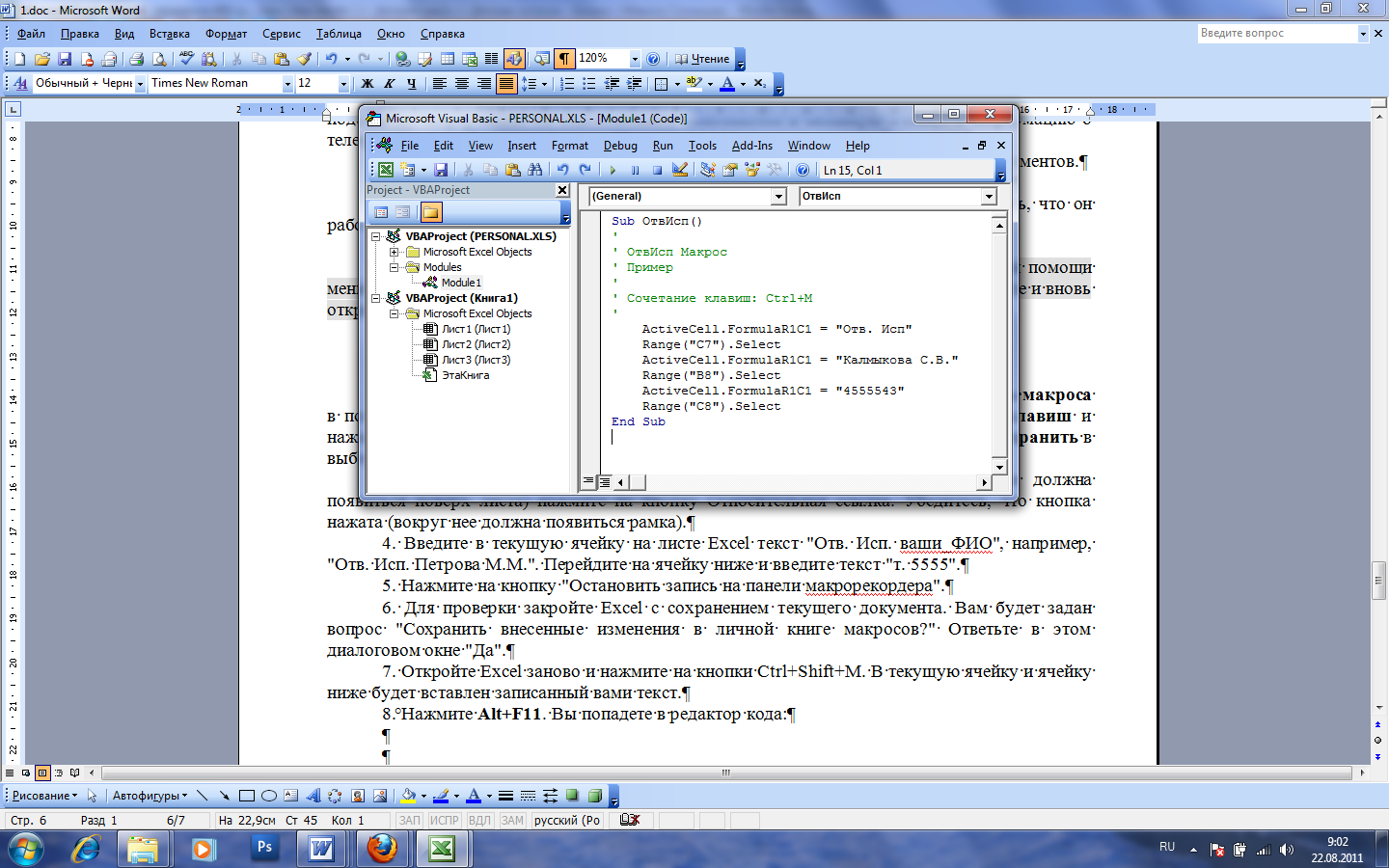Image resolution: width=1389 pixels, height=868 pixels.
Task: Click View Code icon in Project panel
Action: point(381,212)
